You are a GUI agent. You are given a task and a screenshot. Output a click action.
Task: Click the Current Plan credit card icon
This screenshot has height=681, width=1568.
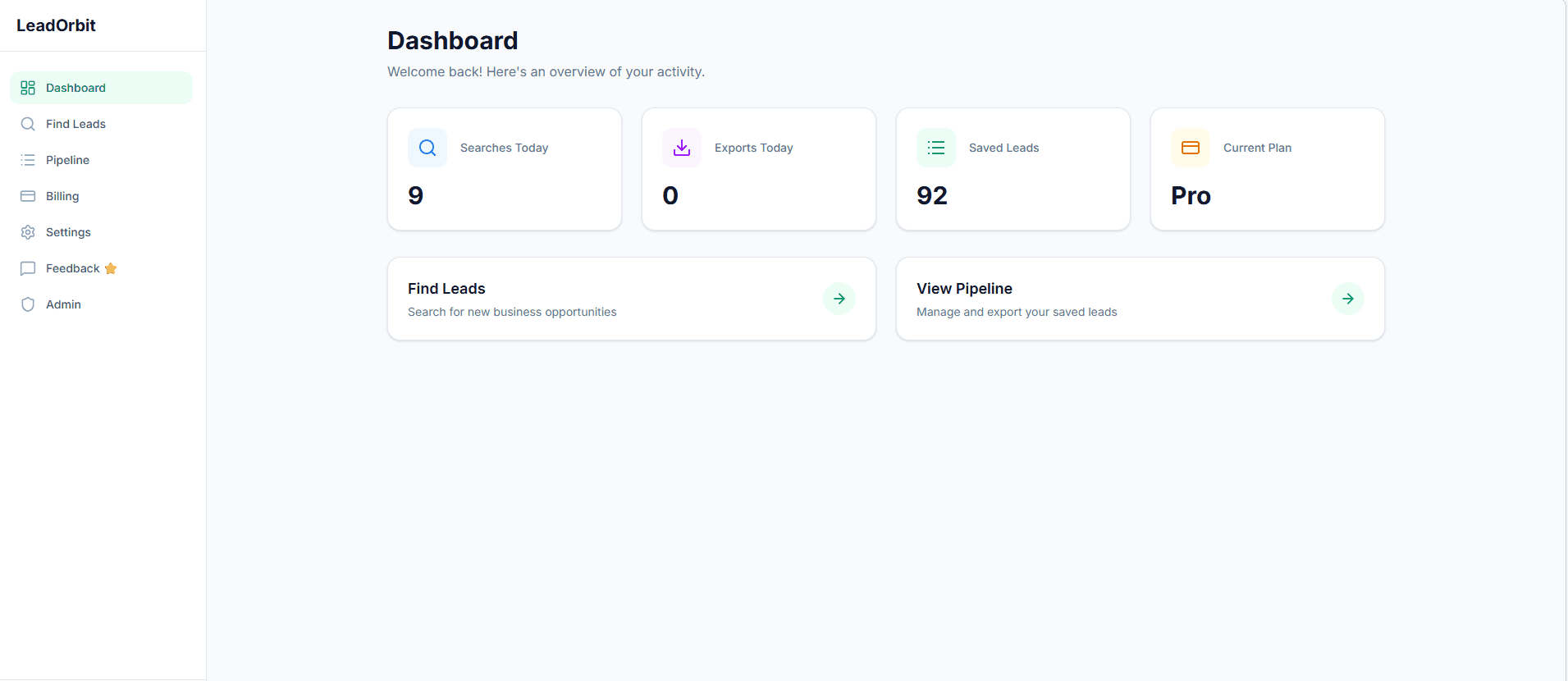[1191, 148]
